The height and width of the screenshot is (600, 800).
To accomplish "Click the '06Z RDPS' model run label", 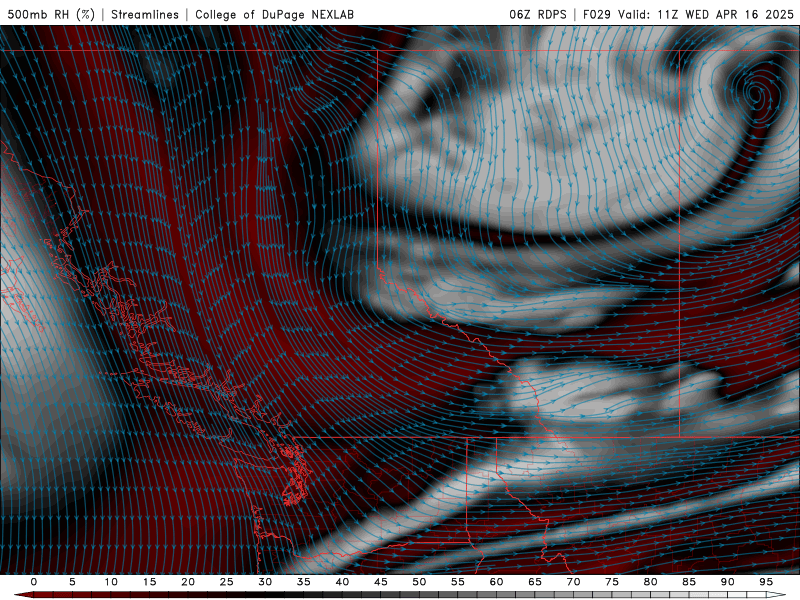I will [x=538, y=14].
